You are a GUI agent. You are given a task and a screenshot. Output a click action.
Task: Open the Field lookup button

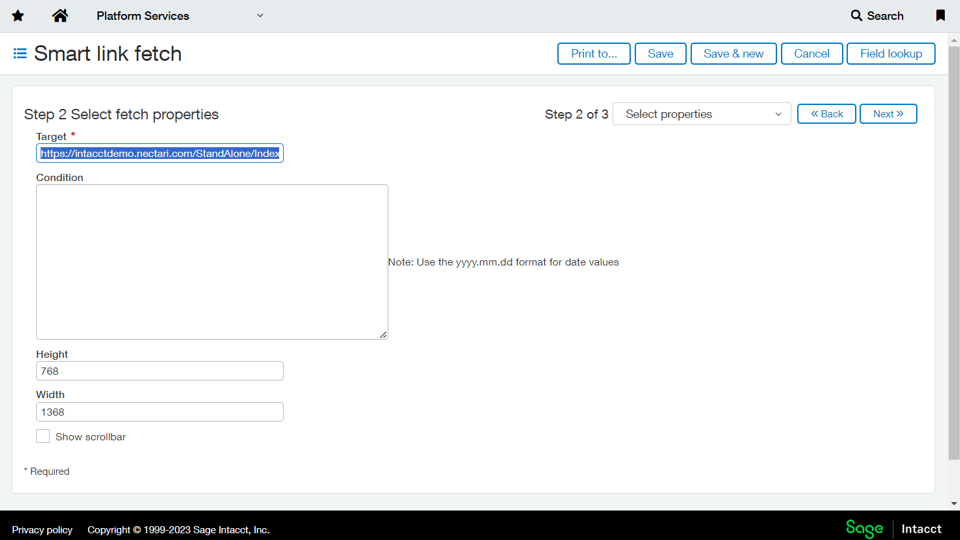tap(890, 54)
